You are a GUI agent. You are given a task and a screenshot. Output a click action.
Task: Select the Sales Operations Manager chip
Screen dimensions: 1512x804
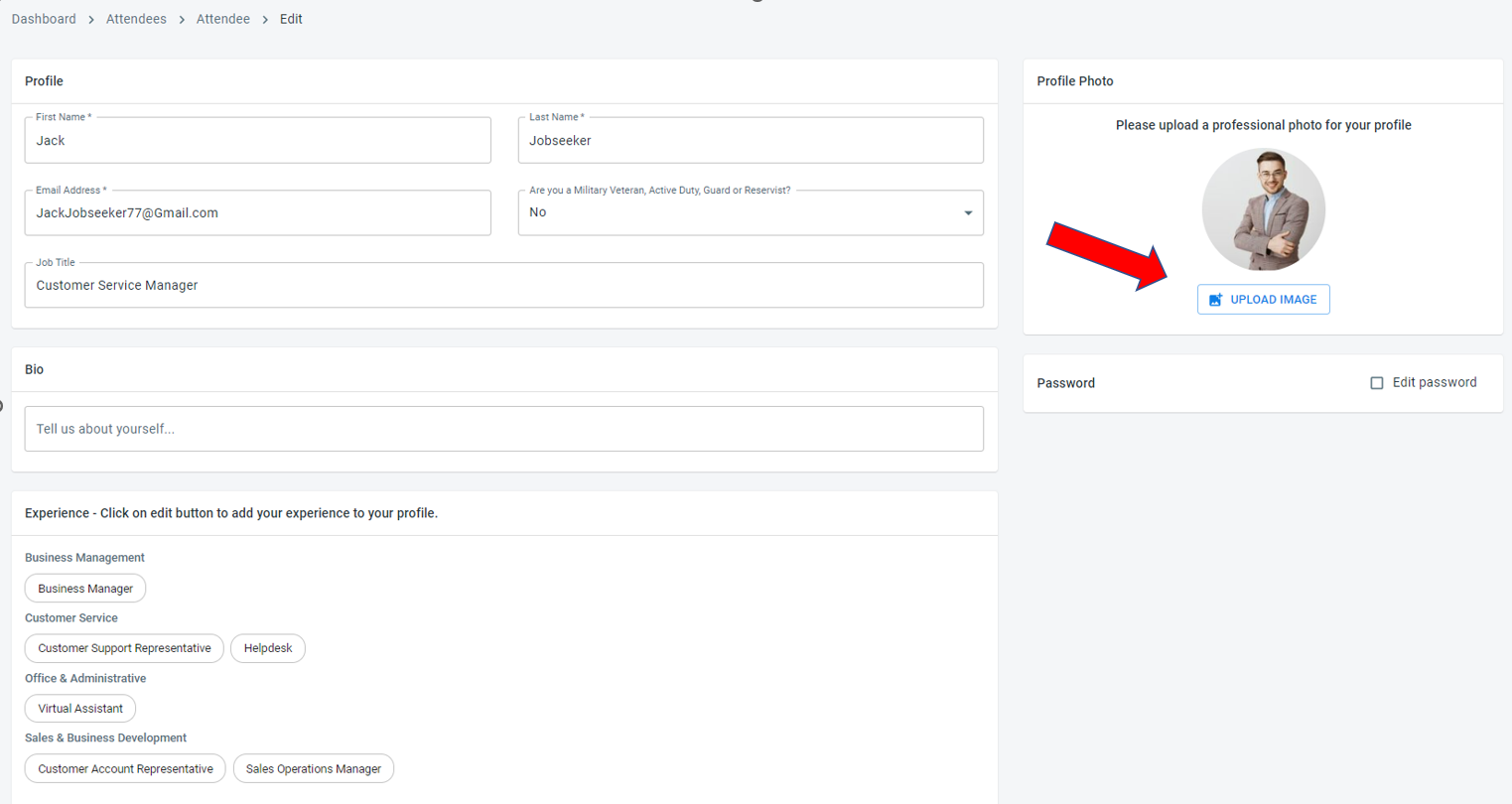[x=314, y=768]
